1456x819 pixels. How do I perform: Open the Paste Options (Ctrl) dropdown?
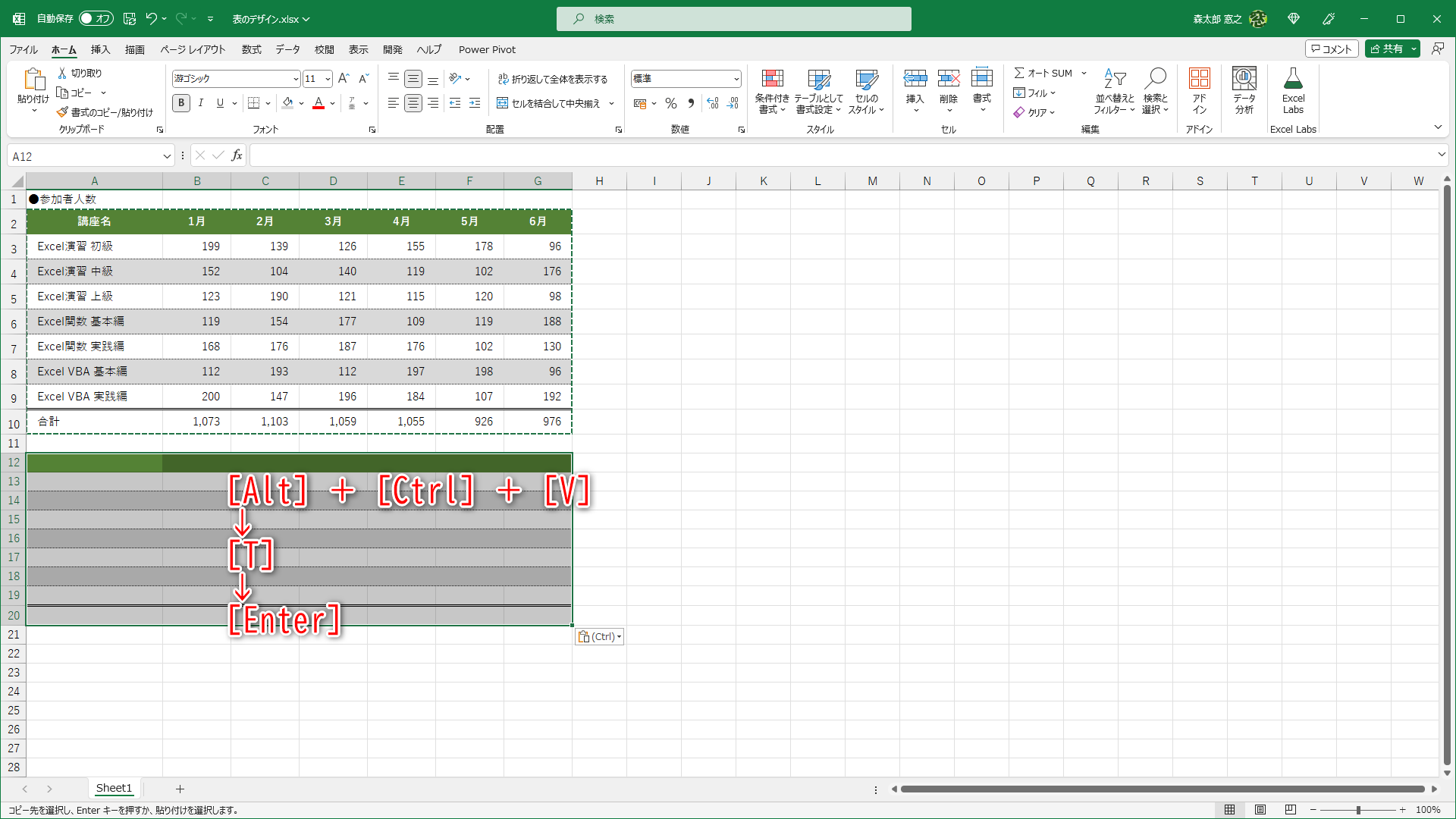click(599, 637)
